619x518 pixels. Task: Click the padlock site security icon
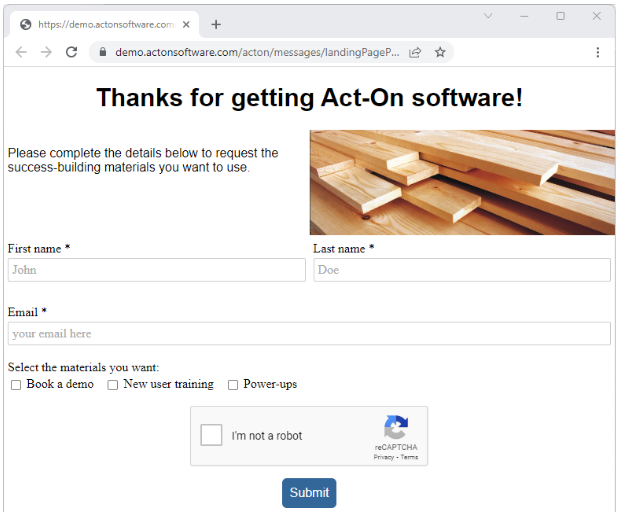coord(103,52)
